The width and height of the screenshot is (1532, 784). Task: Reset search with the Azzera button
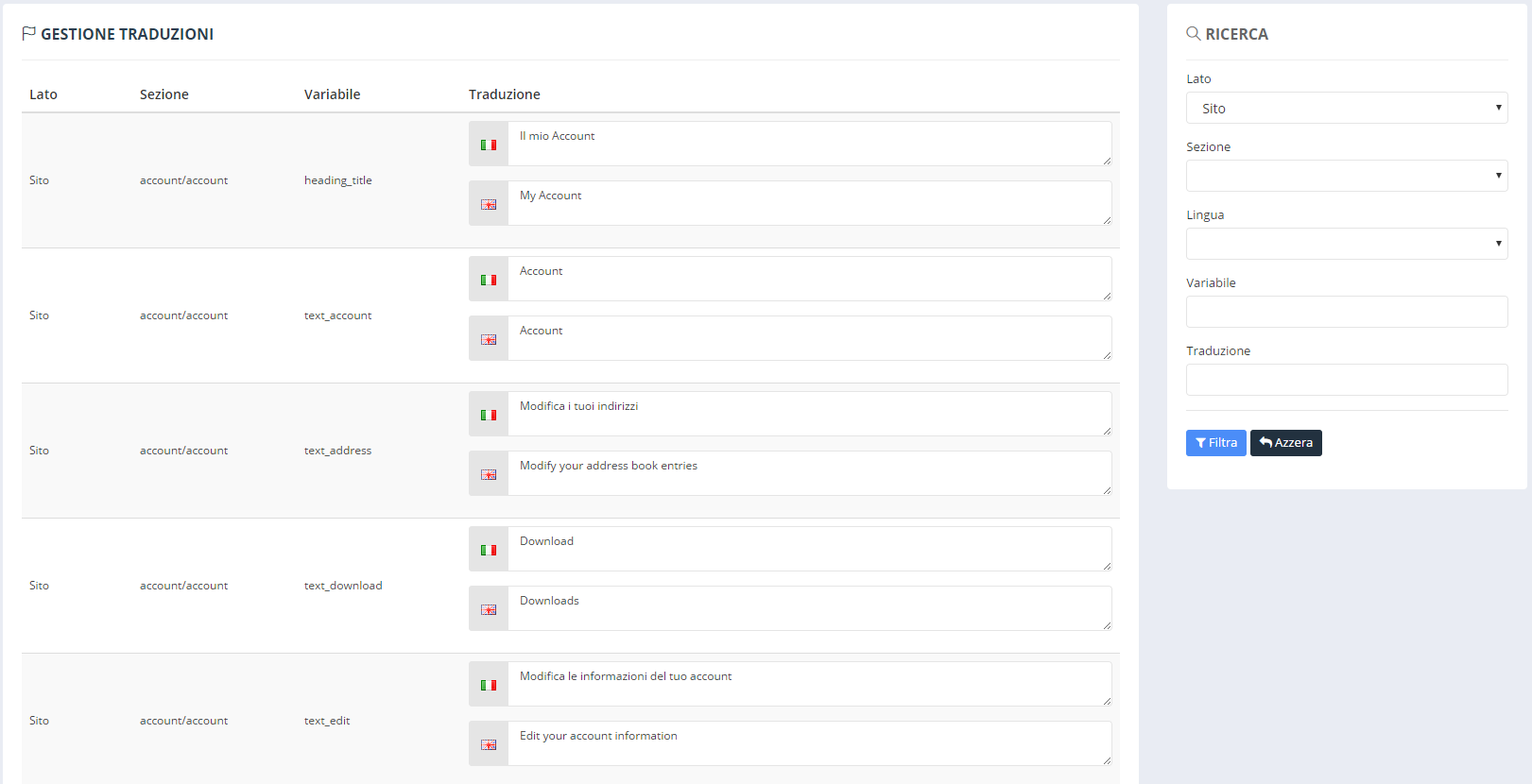(x=1286, y=443)
